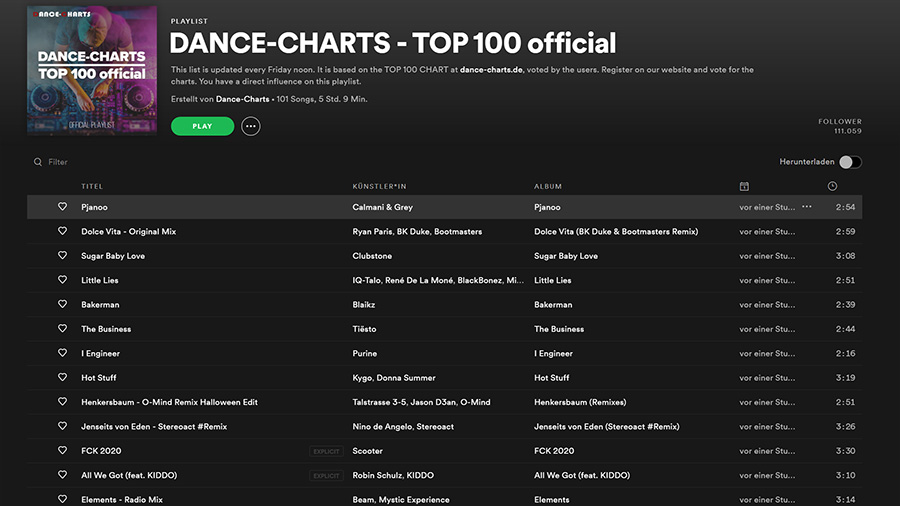The image size is (900, 506).
Task: Open the Dance-Charts creator profile
Action: (x=242, y=99)
